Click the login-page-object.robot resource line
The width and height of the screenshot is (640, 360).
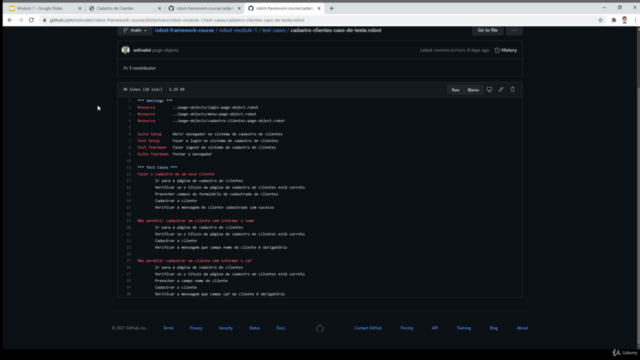coord(198,107)
